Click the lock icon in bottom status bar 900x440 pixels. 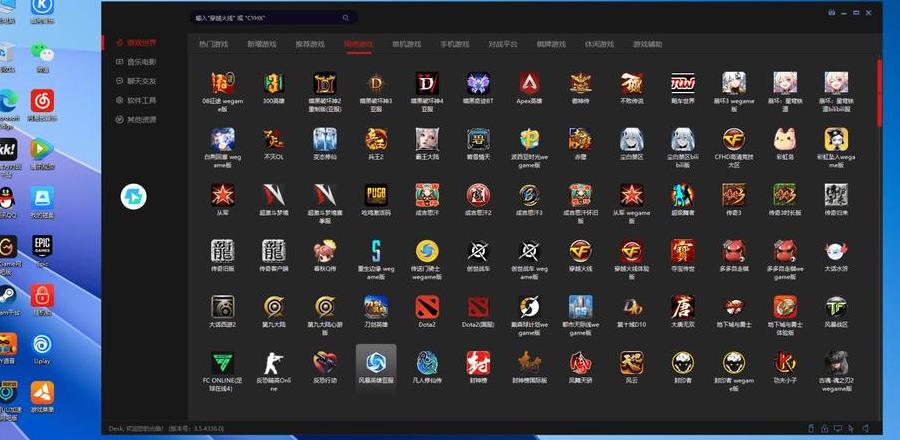pos(824,429)
